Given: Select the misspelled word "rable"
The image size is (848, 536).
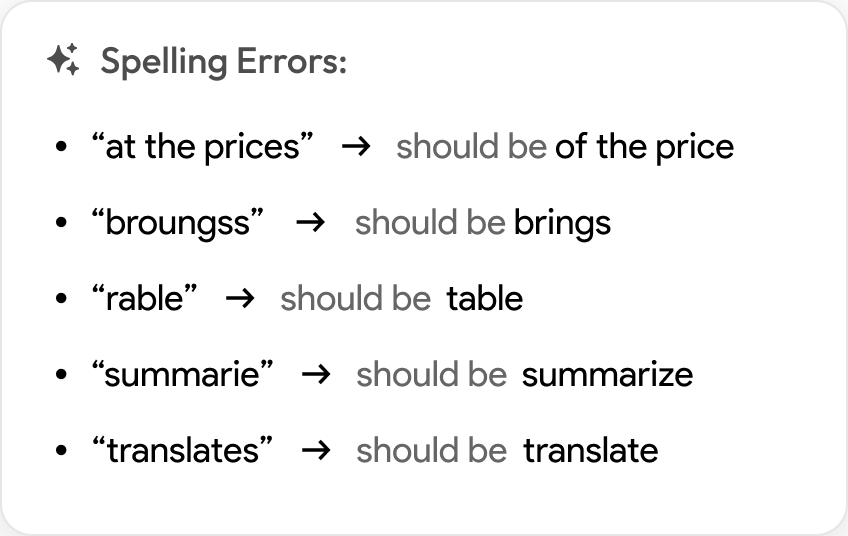Looking at the screenshot, I should point(146,298).
